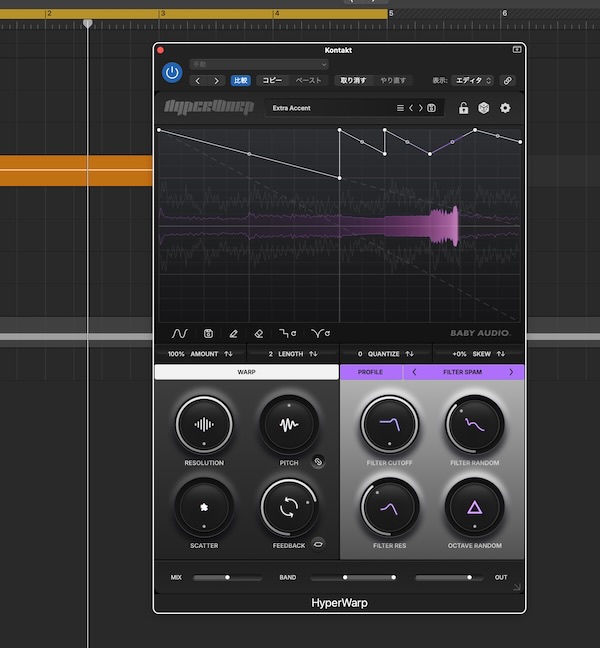The image size is (600, 648).
Task: Select the eraser tool
Action: pyautogui.click(x=259, y=334)
